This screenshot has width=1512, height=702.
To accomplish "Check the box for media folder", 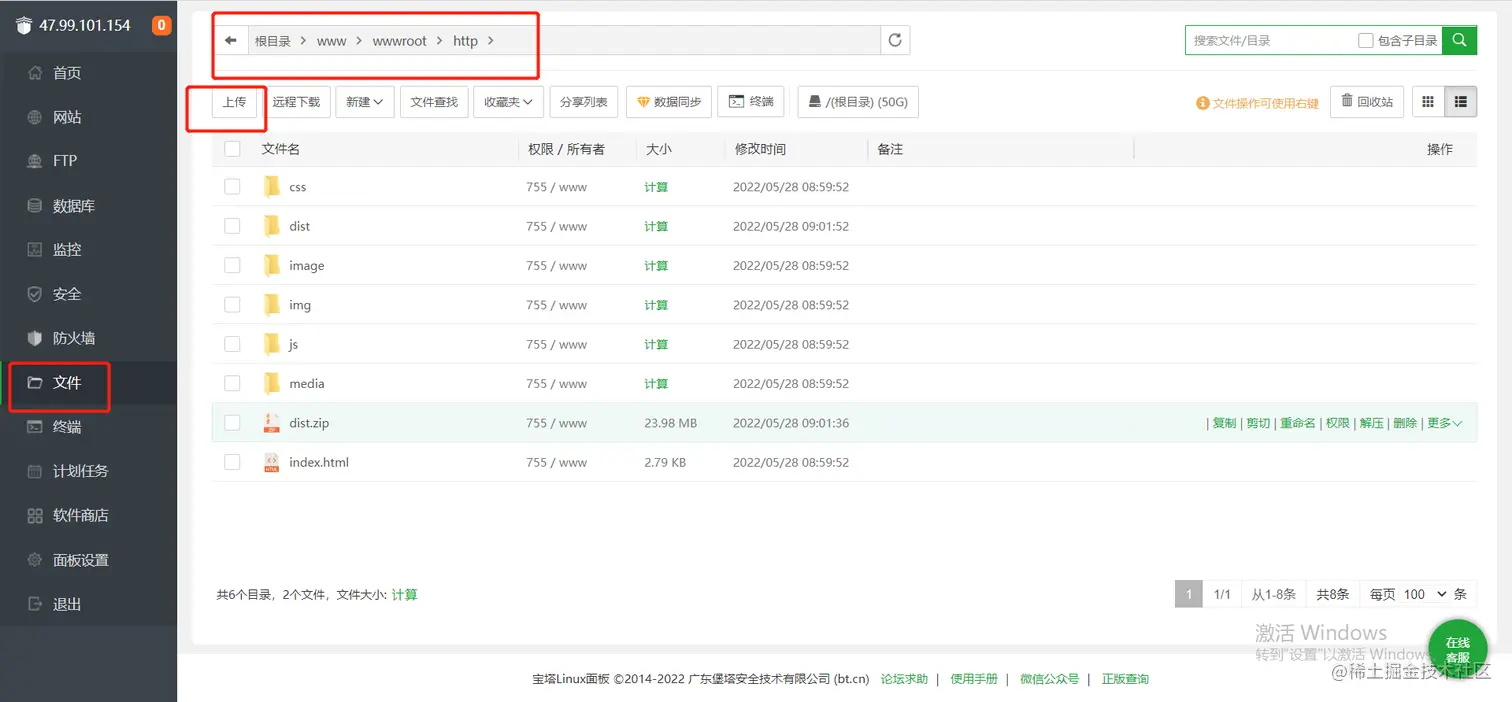I will (233, 383).
